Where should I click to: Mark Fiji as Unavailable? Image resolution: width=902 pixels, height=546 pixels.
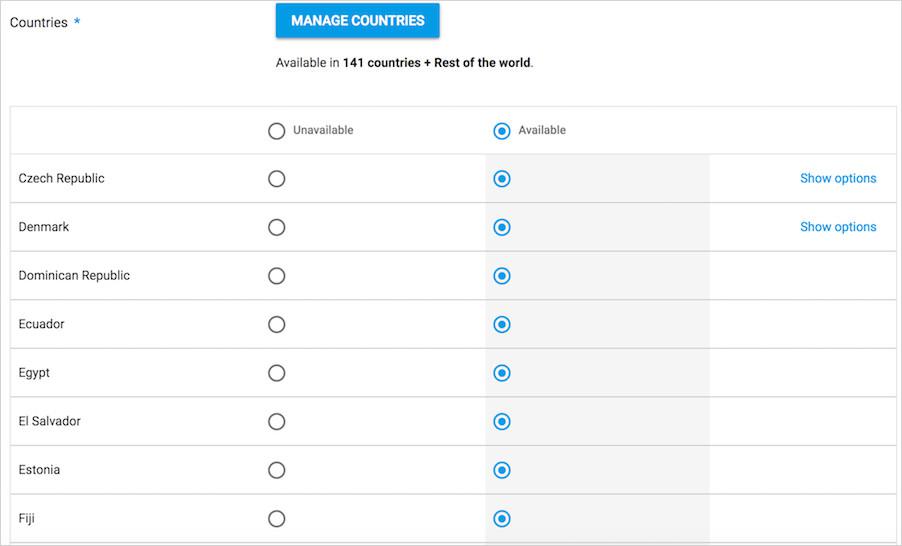coord(277,519)
